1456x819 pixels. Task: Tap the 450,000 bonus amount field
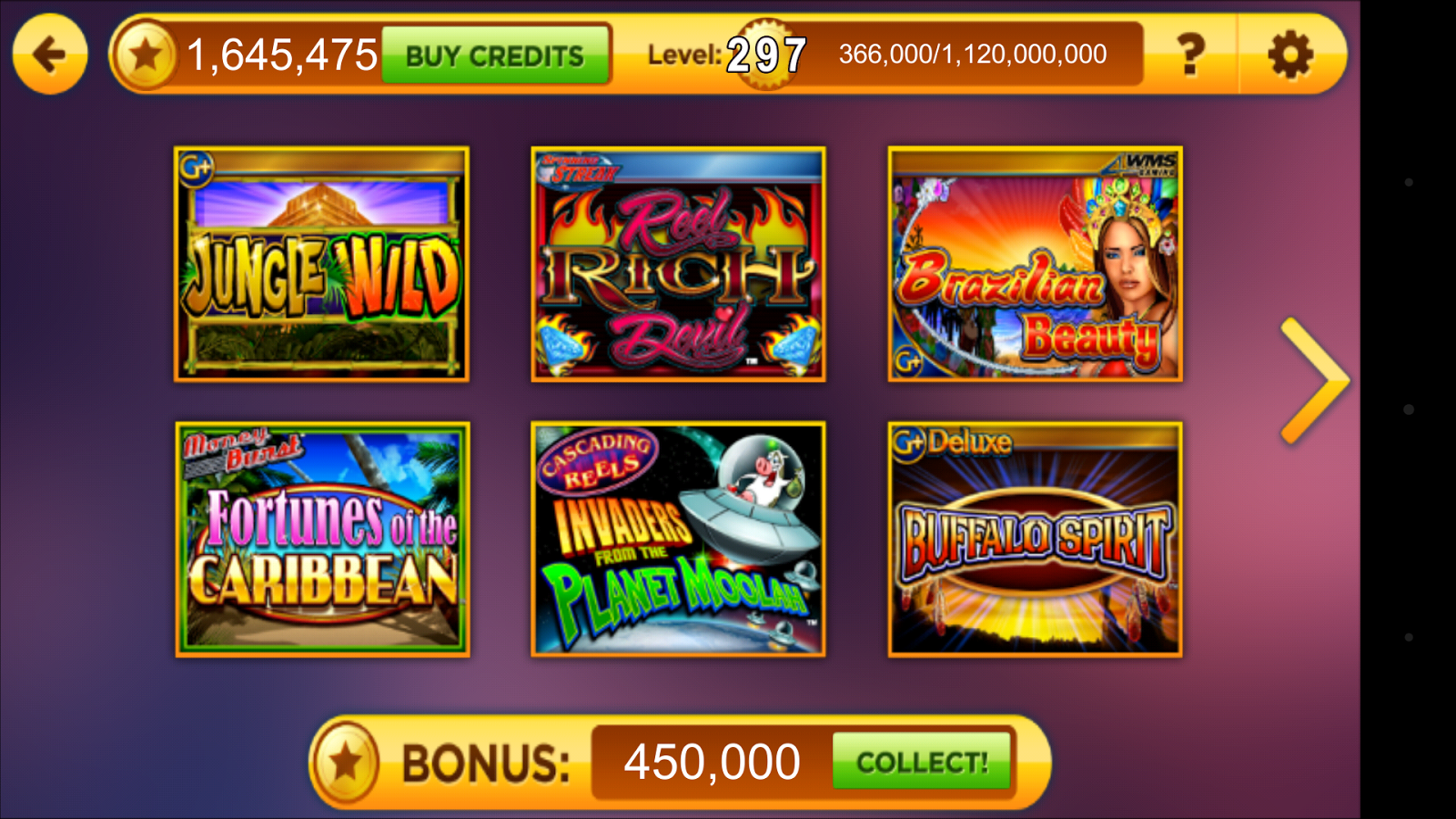(x=712, y=762)
